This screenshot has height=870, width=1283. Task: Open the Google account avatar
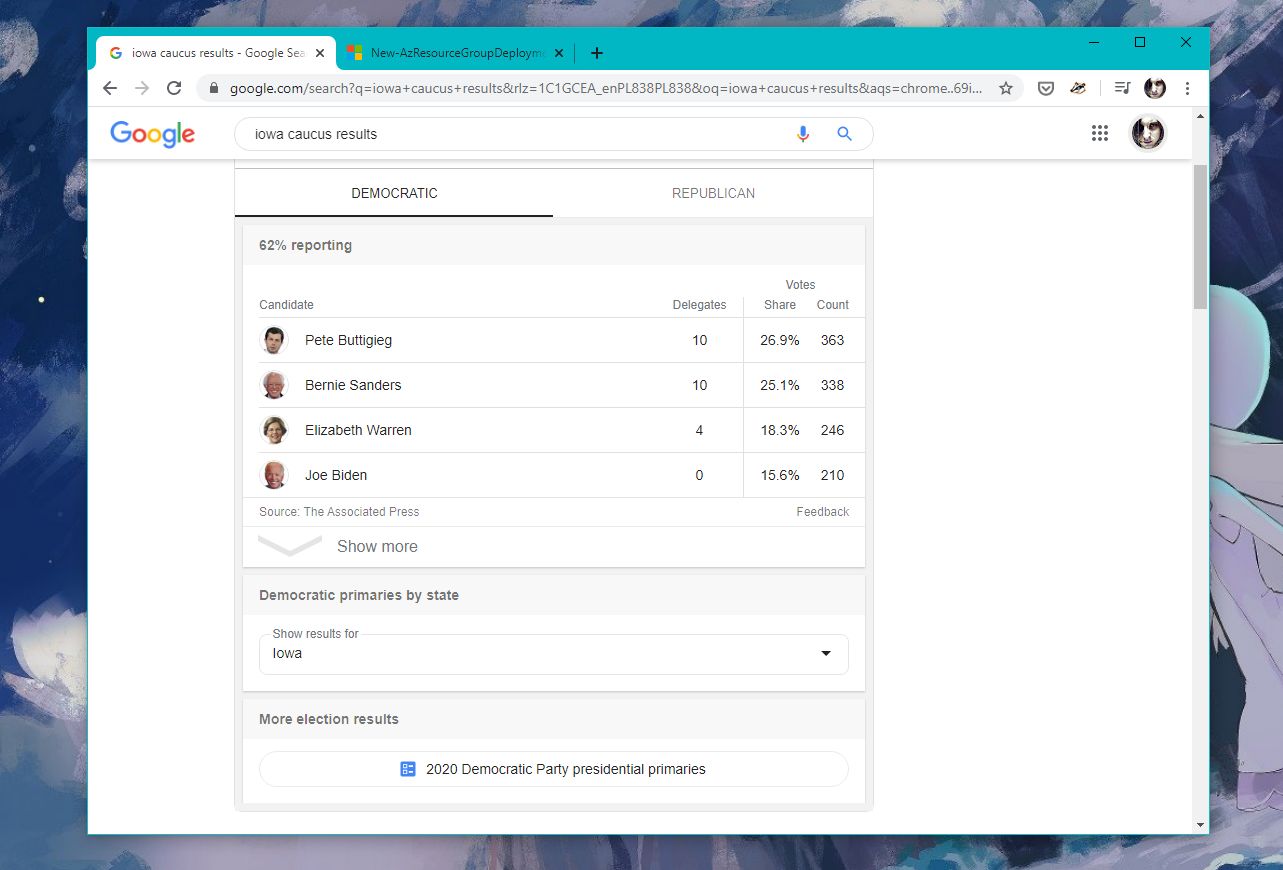coord(1148,133)
